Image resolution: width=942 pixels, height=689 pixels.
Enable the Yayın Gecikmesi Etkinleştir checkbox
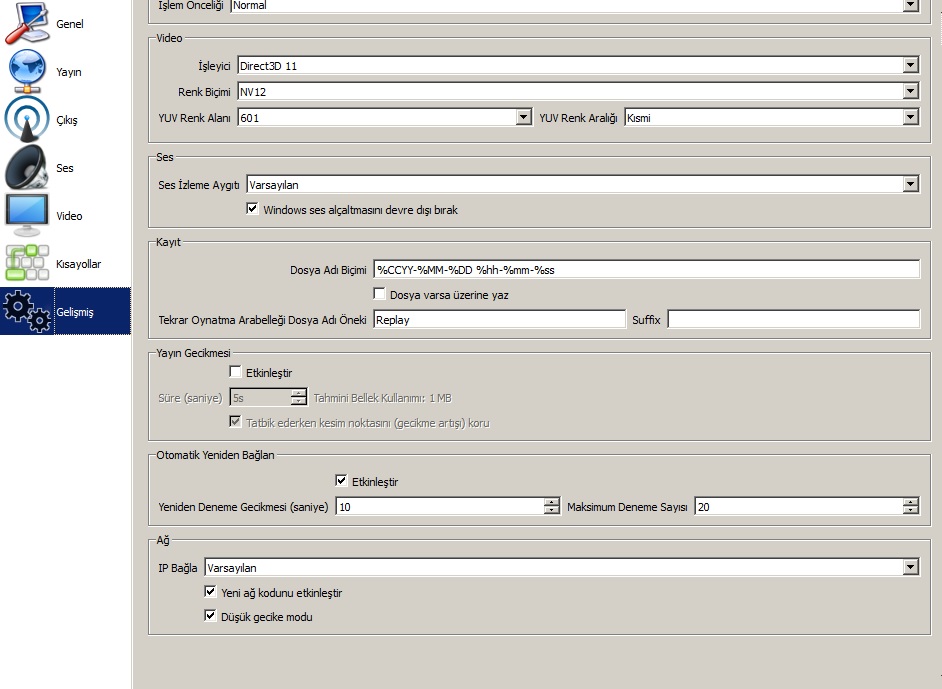pos(236,372)
